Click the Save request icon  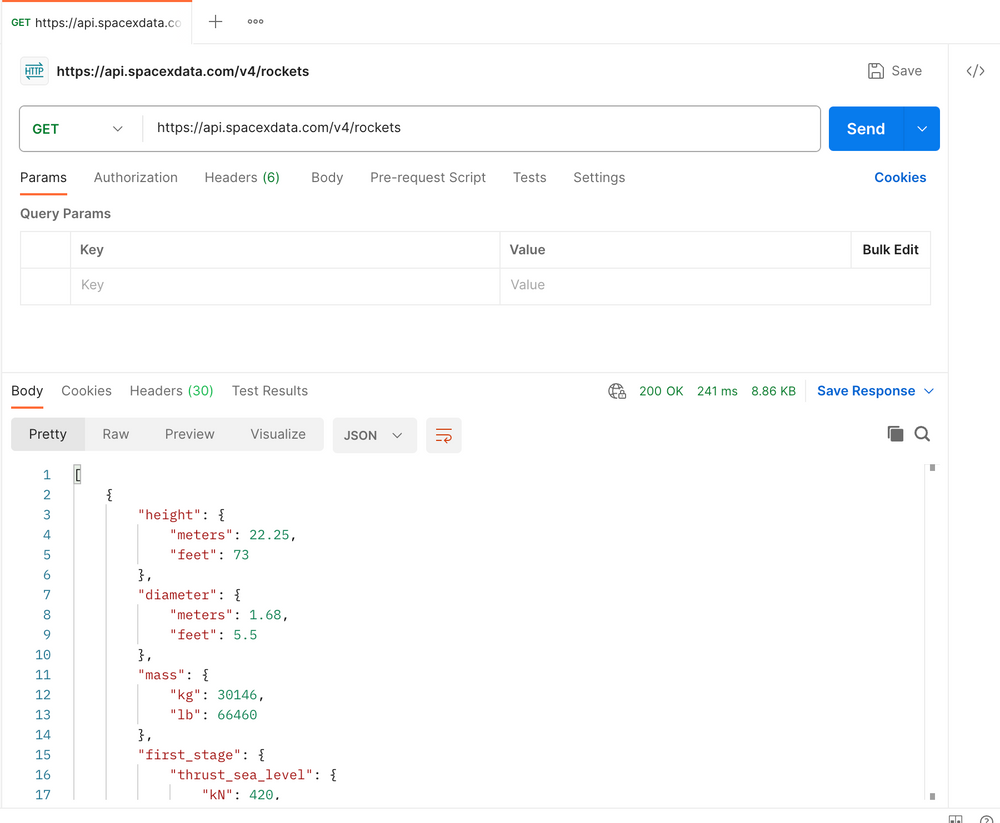893,70
